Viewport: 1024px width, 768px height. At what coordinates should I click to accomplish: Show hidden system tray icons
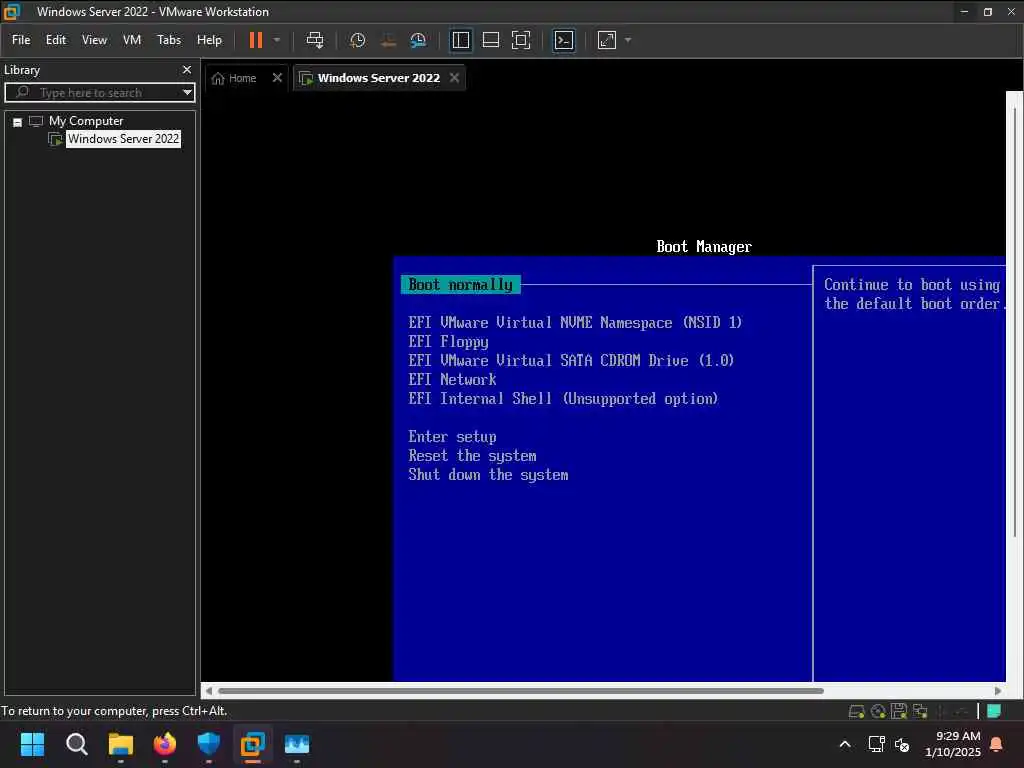(844, 744)
